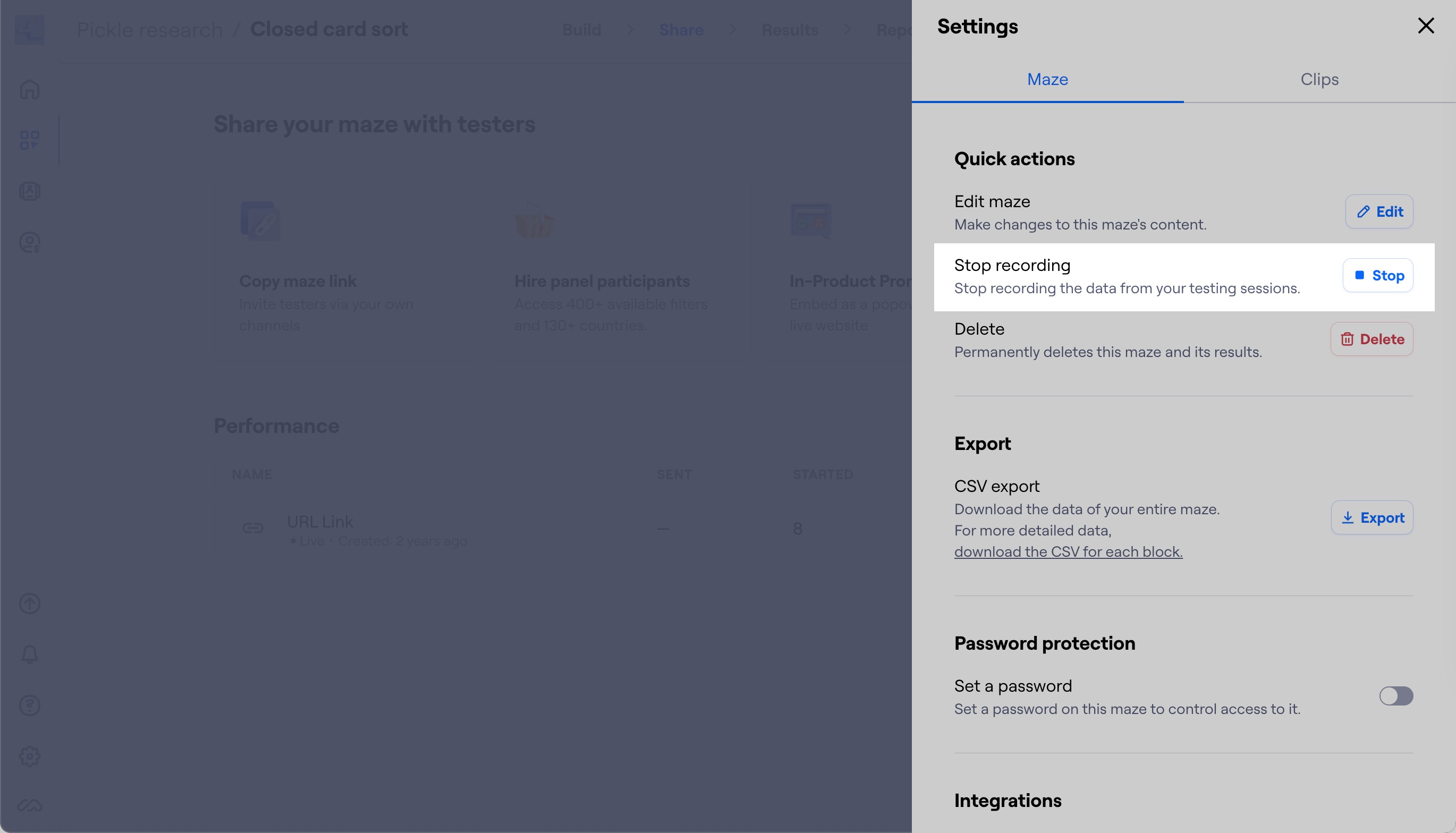Open the participants contact icon in sidebar
Screen dimensions: 1456x833
coord(30,191)
